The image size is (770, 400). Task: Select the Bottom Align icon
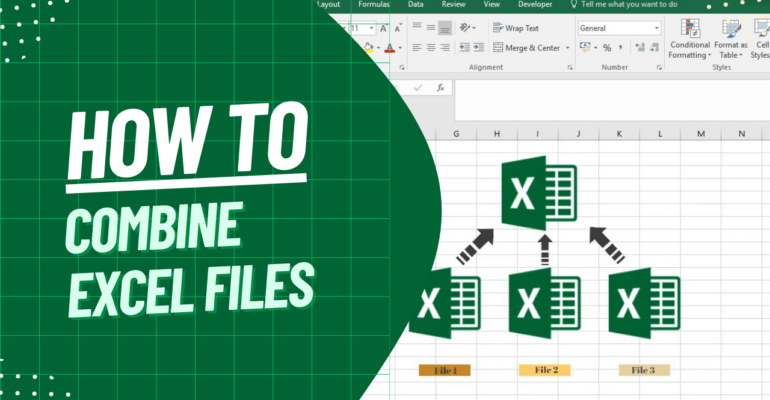pyautogui.click(x=445, y=28)
